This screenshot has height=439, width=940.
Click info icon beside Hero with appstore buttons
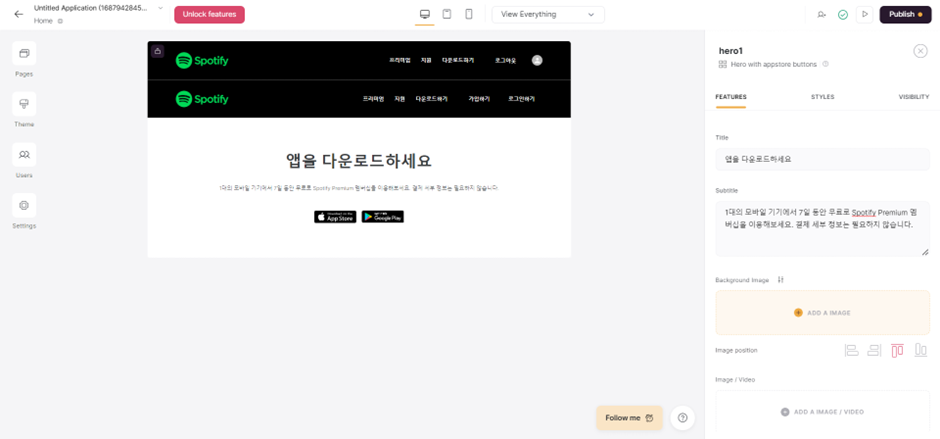tap(825, 64)
